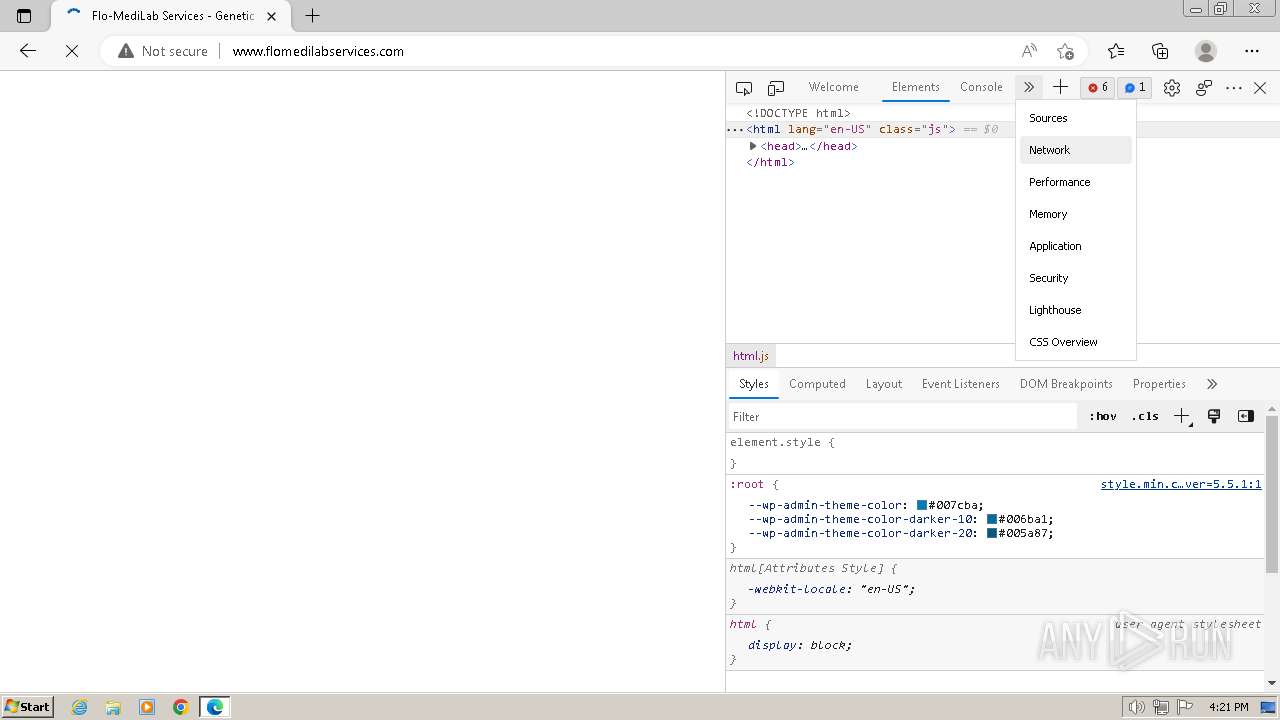This screenshot has width=1280, height=720.
Task: Click the -webkit-locale declaration
Action: tap(831, 589)
